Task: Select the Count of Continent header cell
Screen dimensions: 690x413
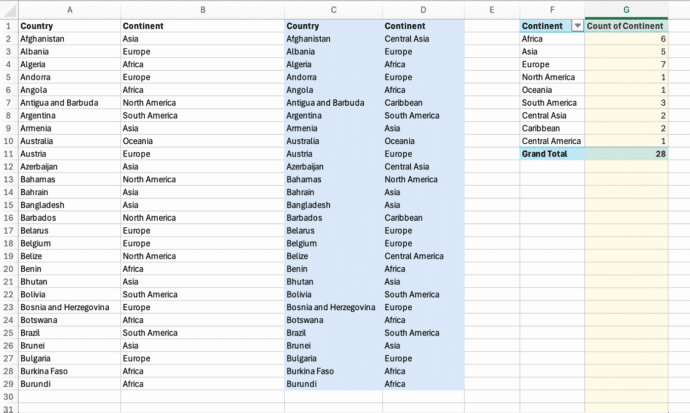Action: (x=626, y=25)
